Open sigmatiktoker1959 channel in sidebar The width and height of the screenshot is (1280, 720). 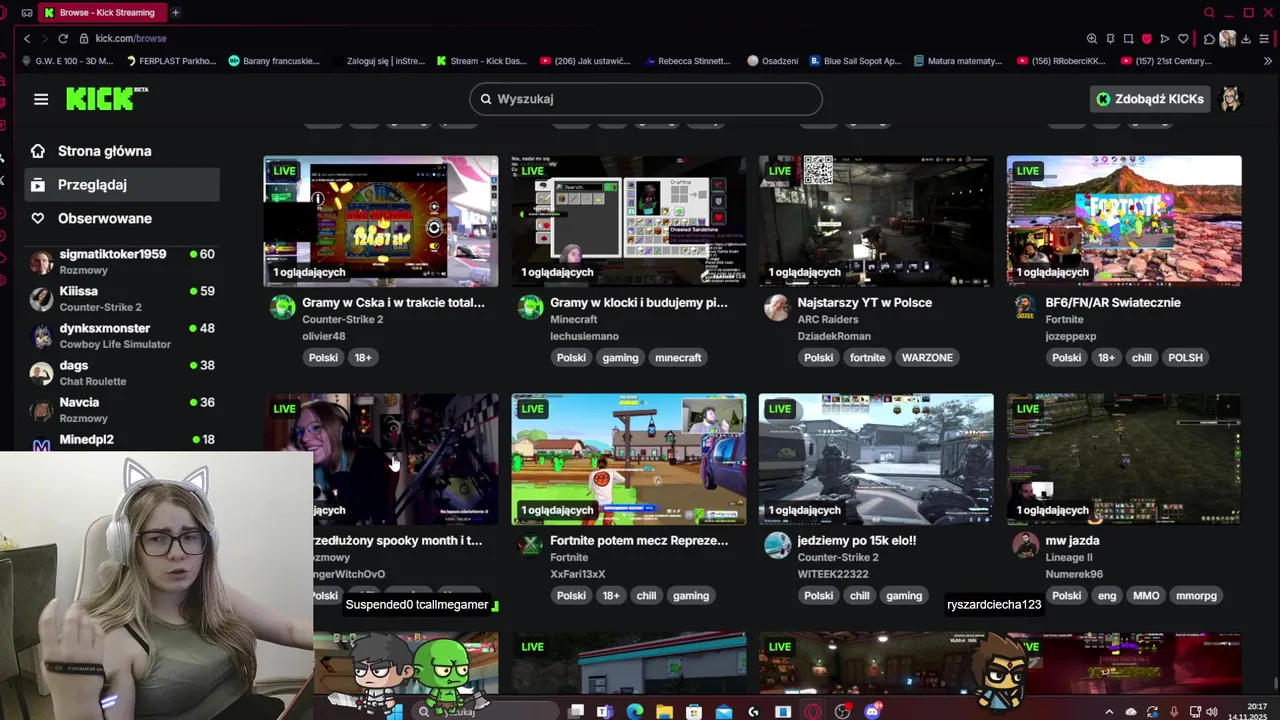click(x=122, y=261)
